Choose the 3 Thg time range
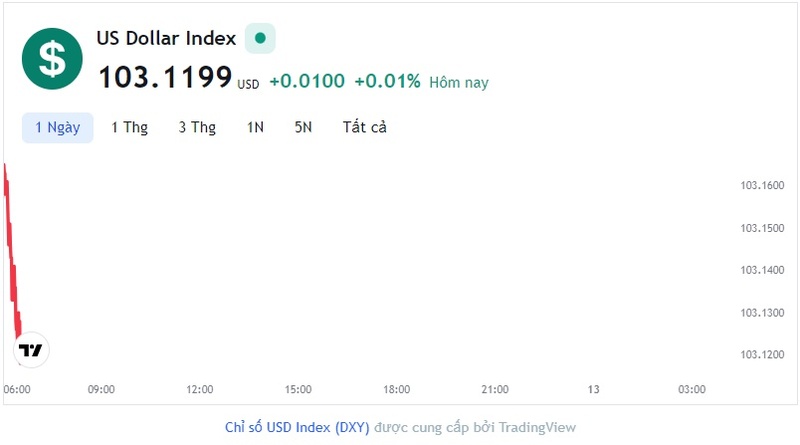 (197, 128)
